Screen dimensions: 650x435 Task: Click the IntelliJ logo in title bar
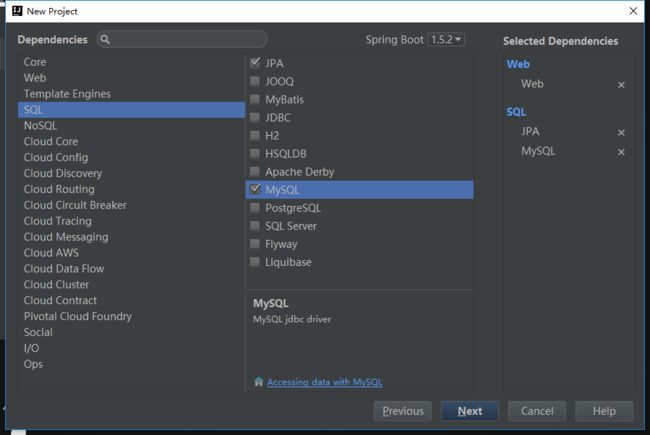(17, 11)
